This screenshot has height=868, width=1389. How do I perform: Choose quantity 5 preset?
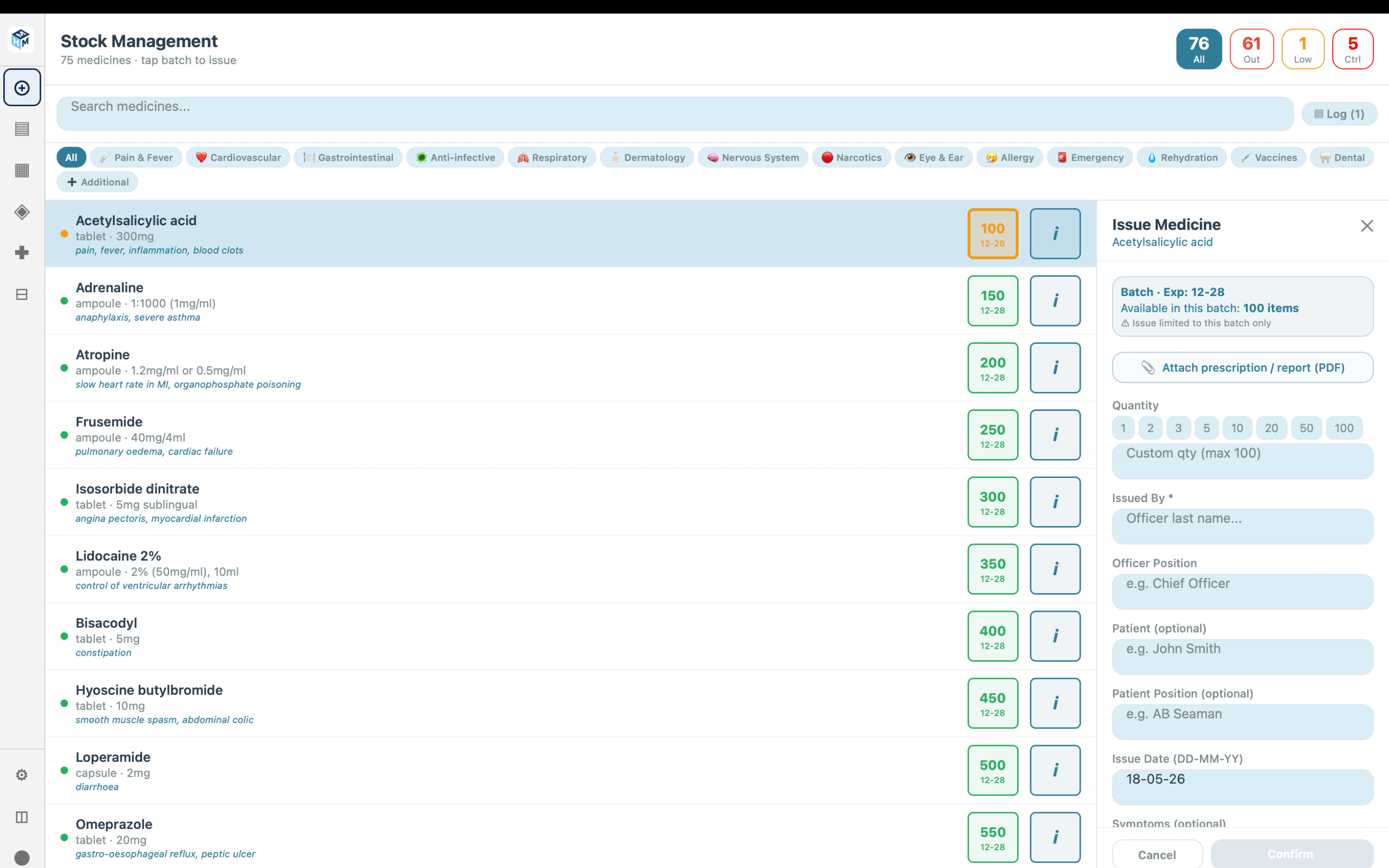[x=1206, y=428]
